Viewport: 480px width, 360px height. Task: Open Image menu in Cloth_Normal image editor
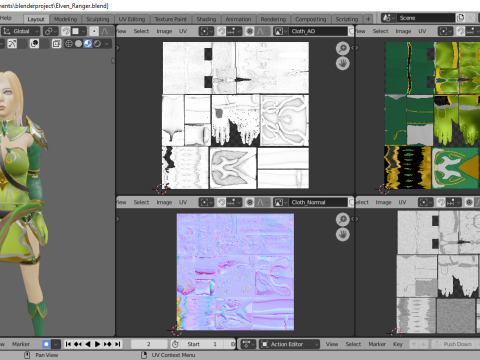164,202
